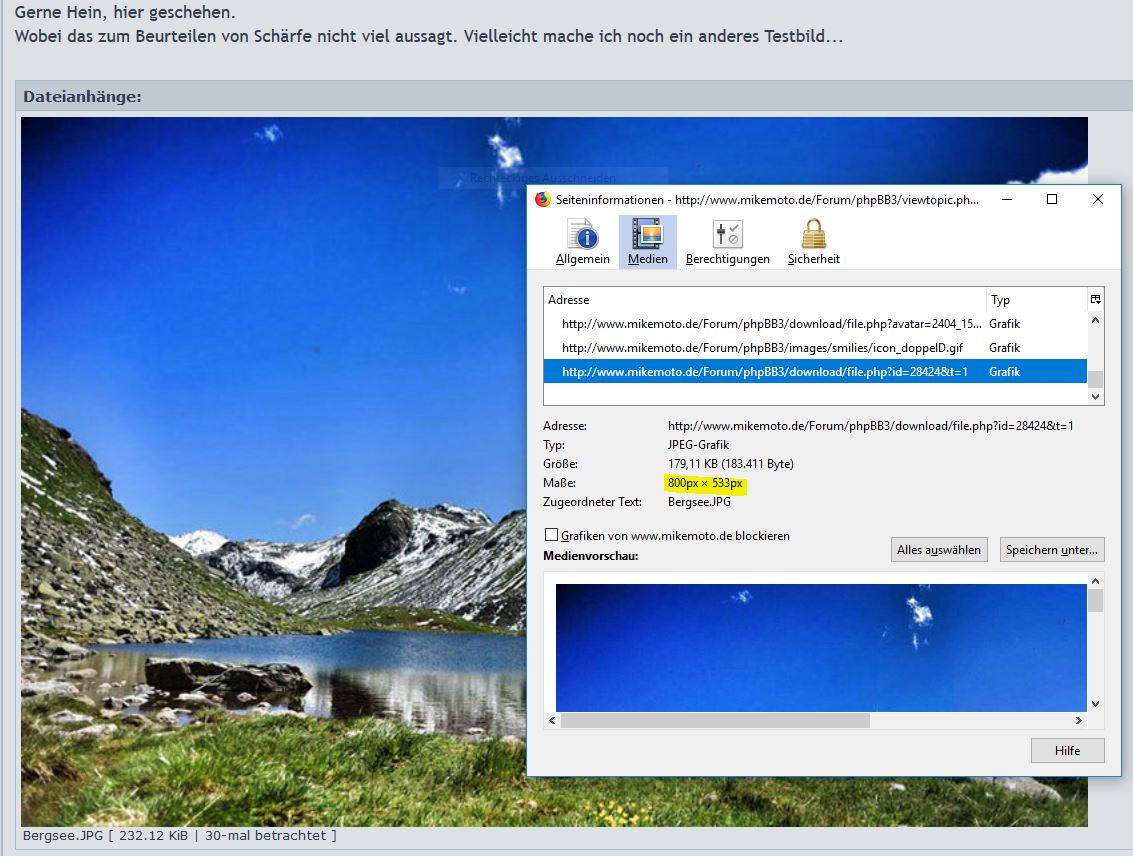1133x856 pixels.
Task: Sort list by Typ column header
Action: click(1034, 300)
